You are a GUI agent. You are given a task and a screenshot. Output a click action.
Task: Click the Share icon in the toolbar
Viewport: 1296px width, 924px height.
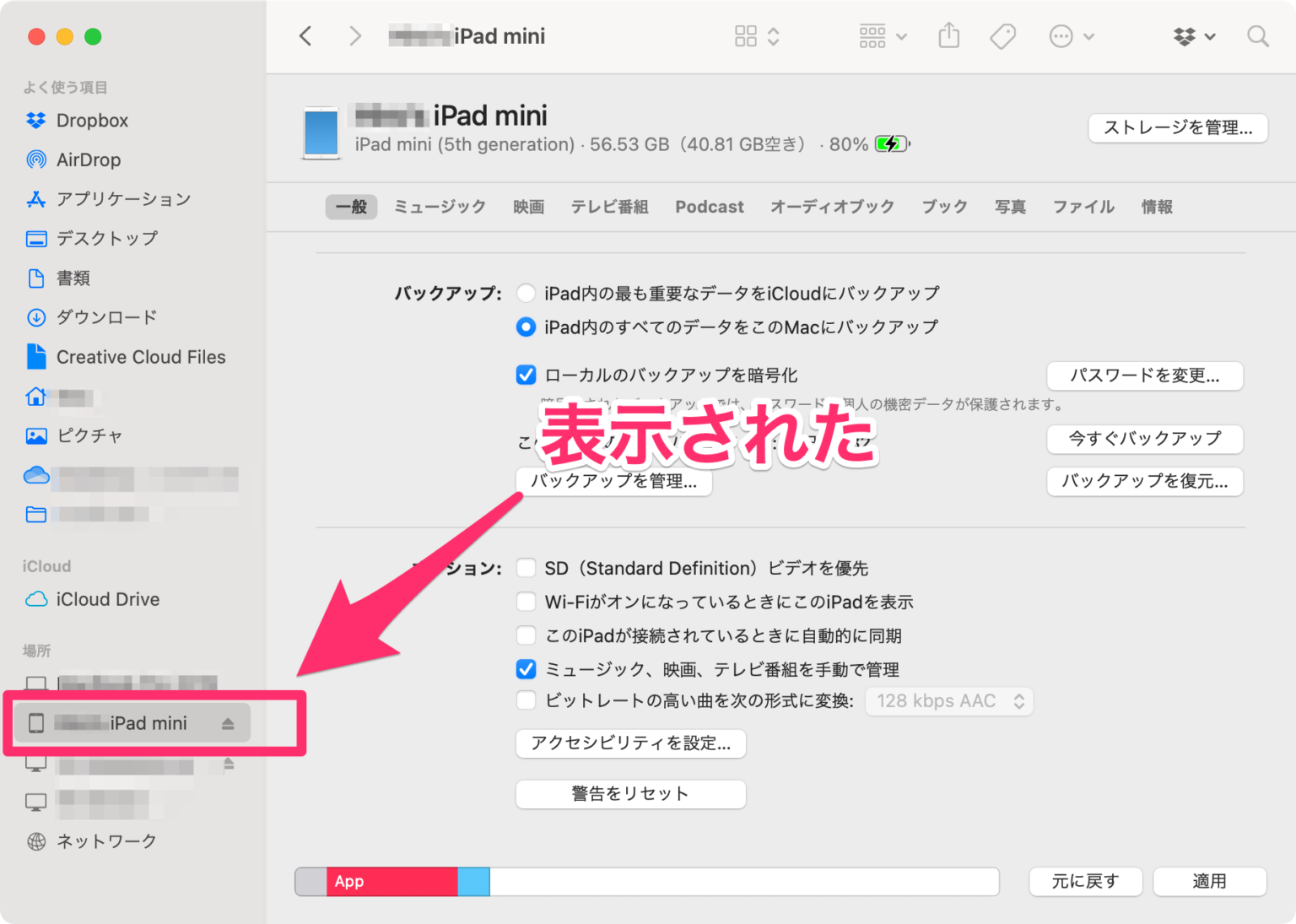[948, 35]
